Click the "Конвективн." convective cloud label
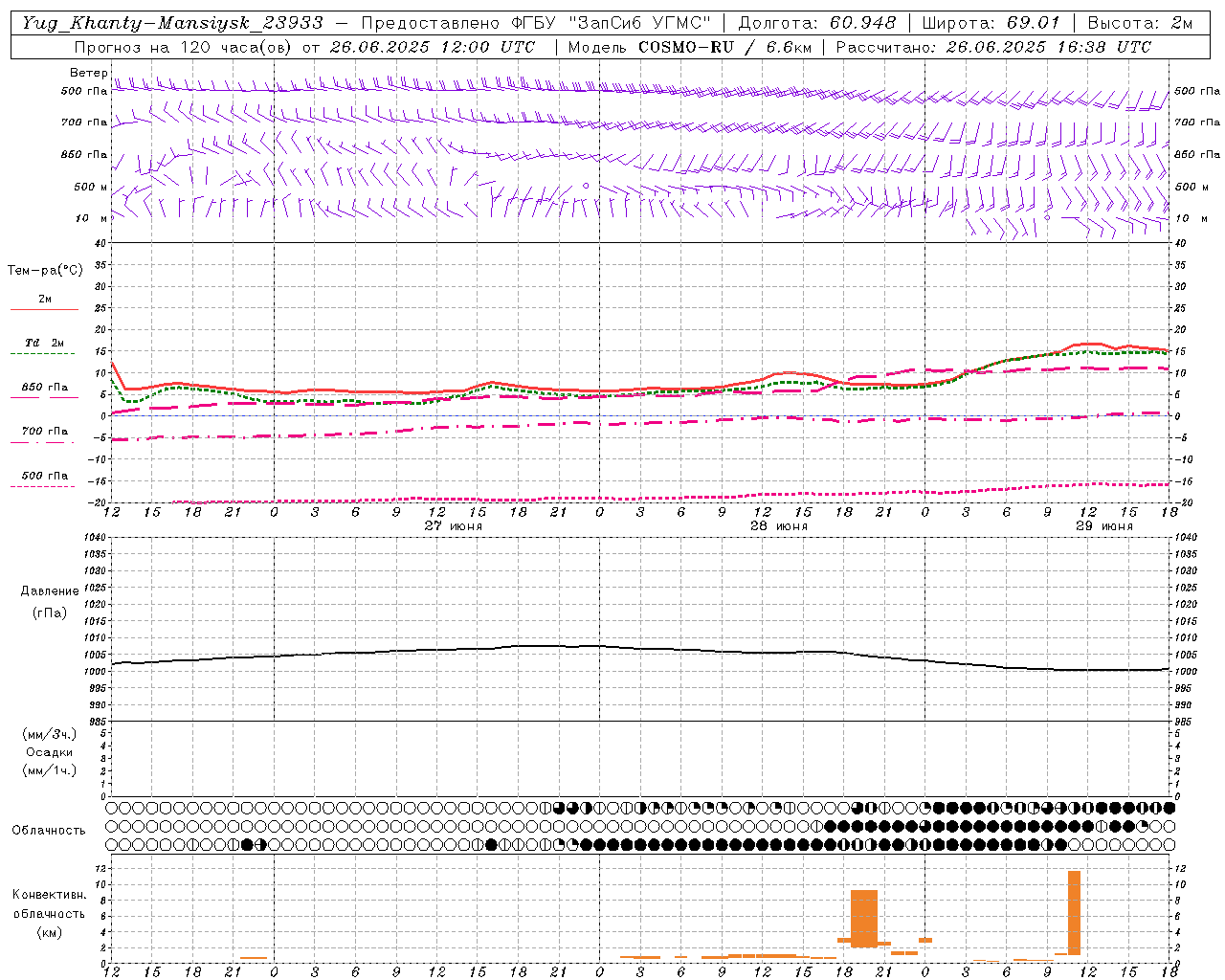Viewport: 1225px width, 980px height. [49, 895]
